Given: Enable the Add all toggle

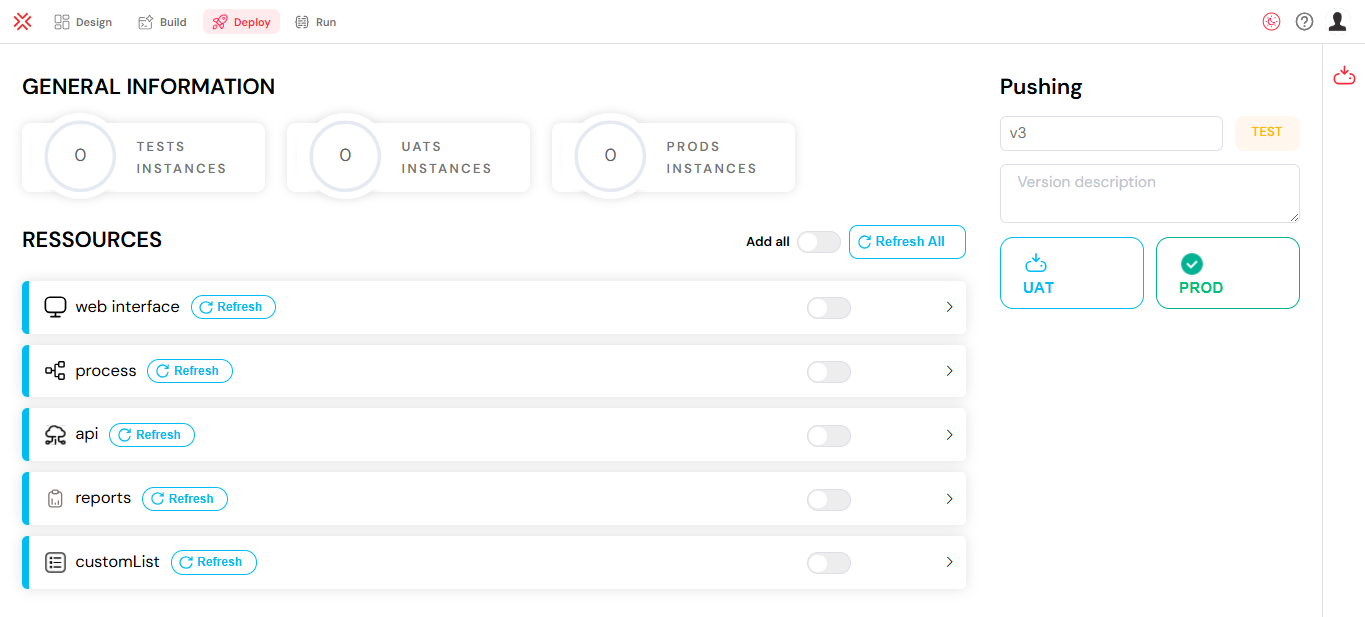Looking at the screenshot, I should click(x=819, y=242).
